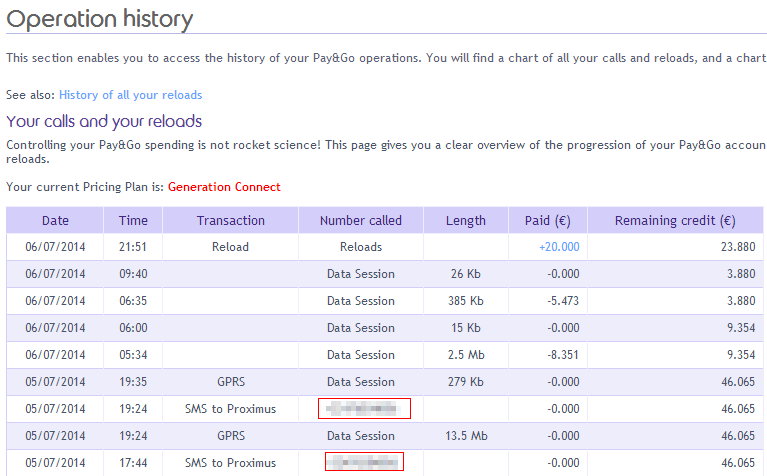This screenshot has width=767, height=476.
Task: Click the Remaining credit (€) column header
Action: pos(675,220)
